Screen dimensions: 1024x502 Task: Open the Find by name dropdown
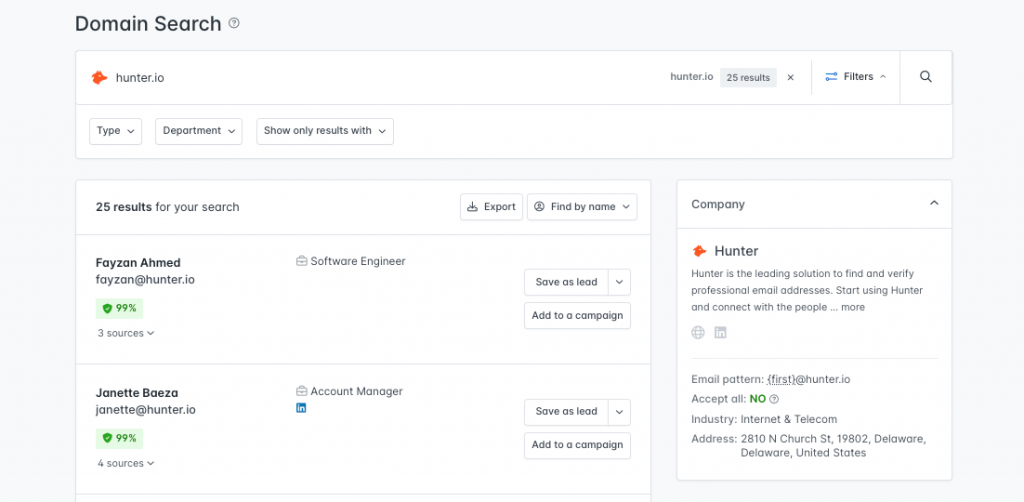(582, 207)
